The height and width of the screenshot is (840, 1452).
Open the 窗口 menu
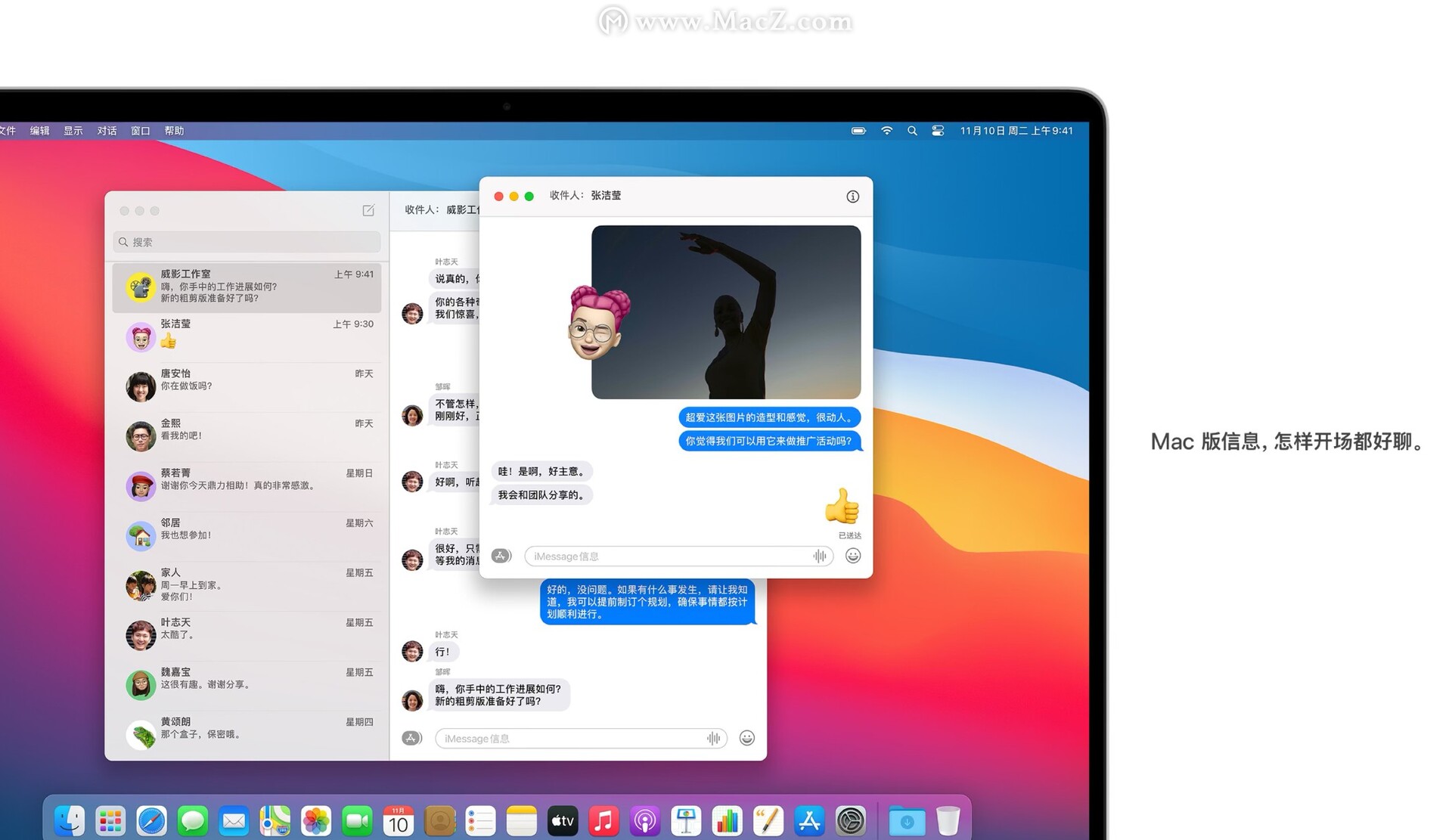(140, 131)
